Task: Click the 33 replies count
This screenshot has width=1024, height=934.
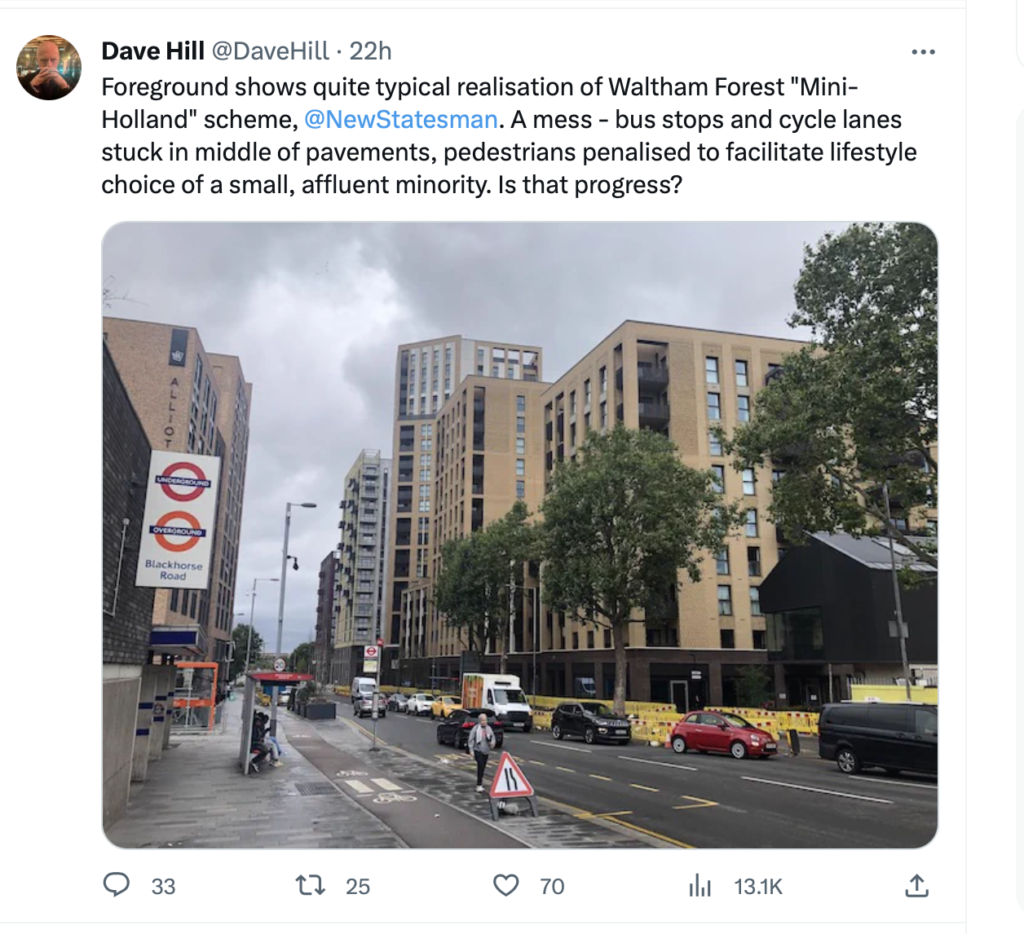Action: click(163, 886)
